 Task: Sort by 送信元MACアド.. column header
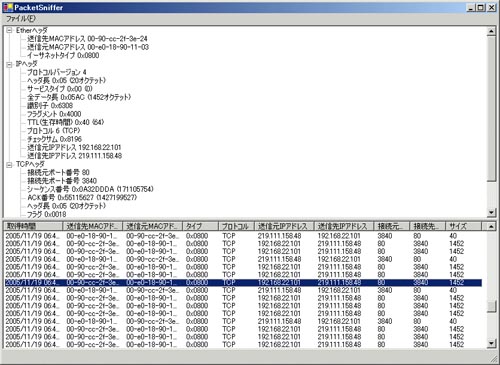[x=152, y=226]
